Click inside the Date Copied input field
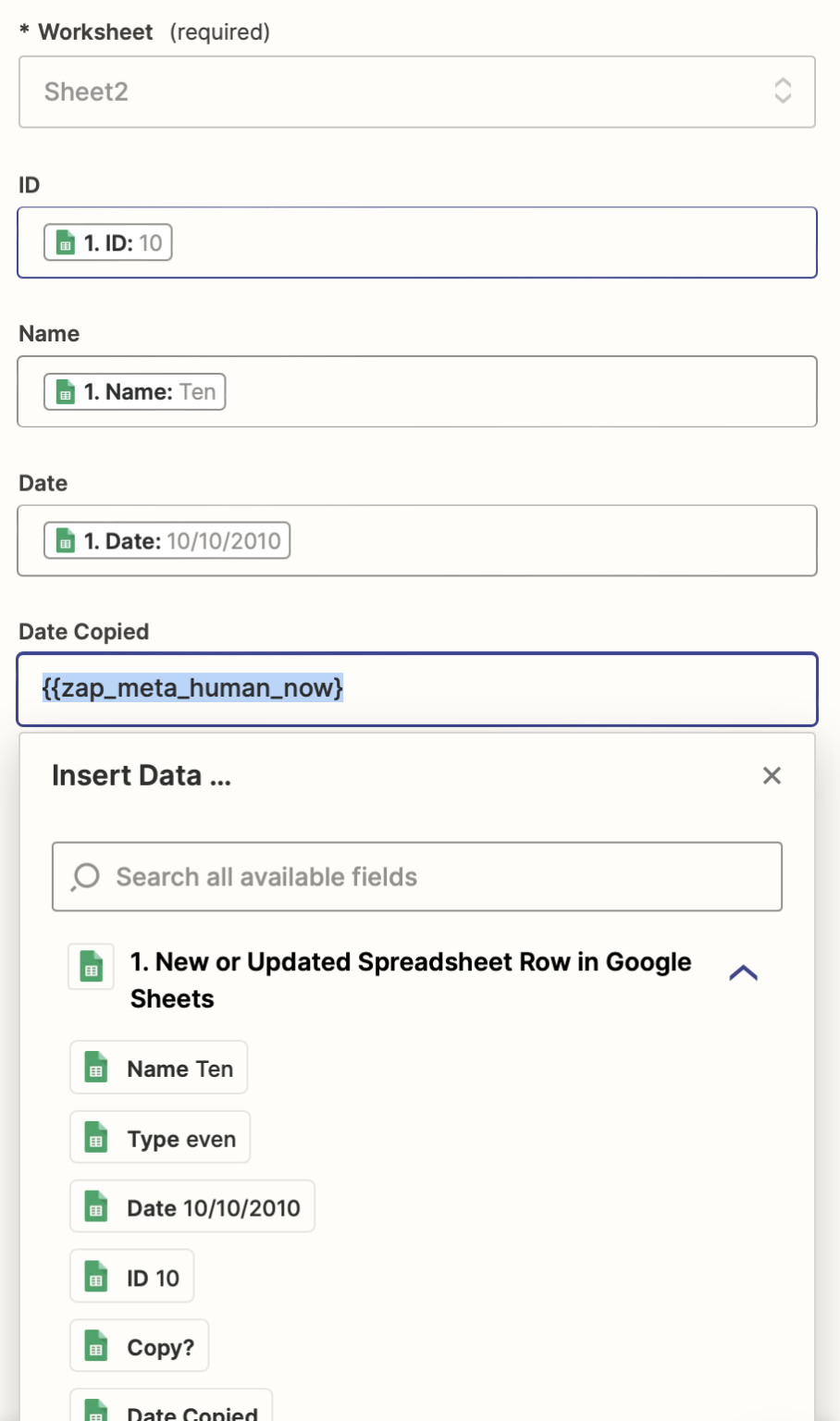This screenshot has width=840, height=1421. (x=574, y=689)
